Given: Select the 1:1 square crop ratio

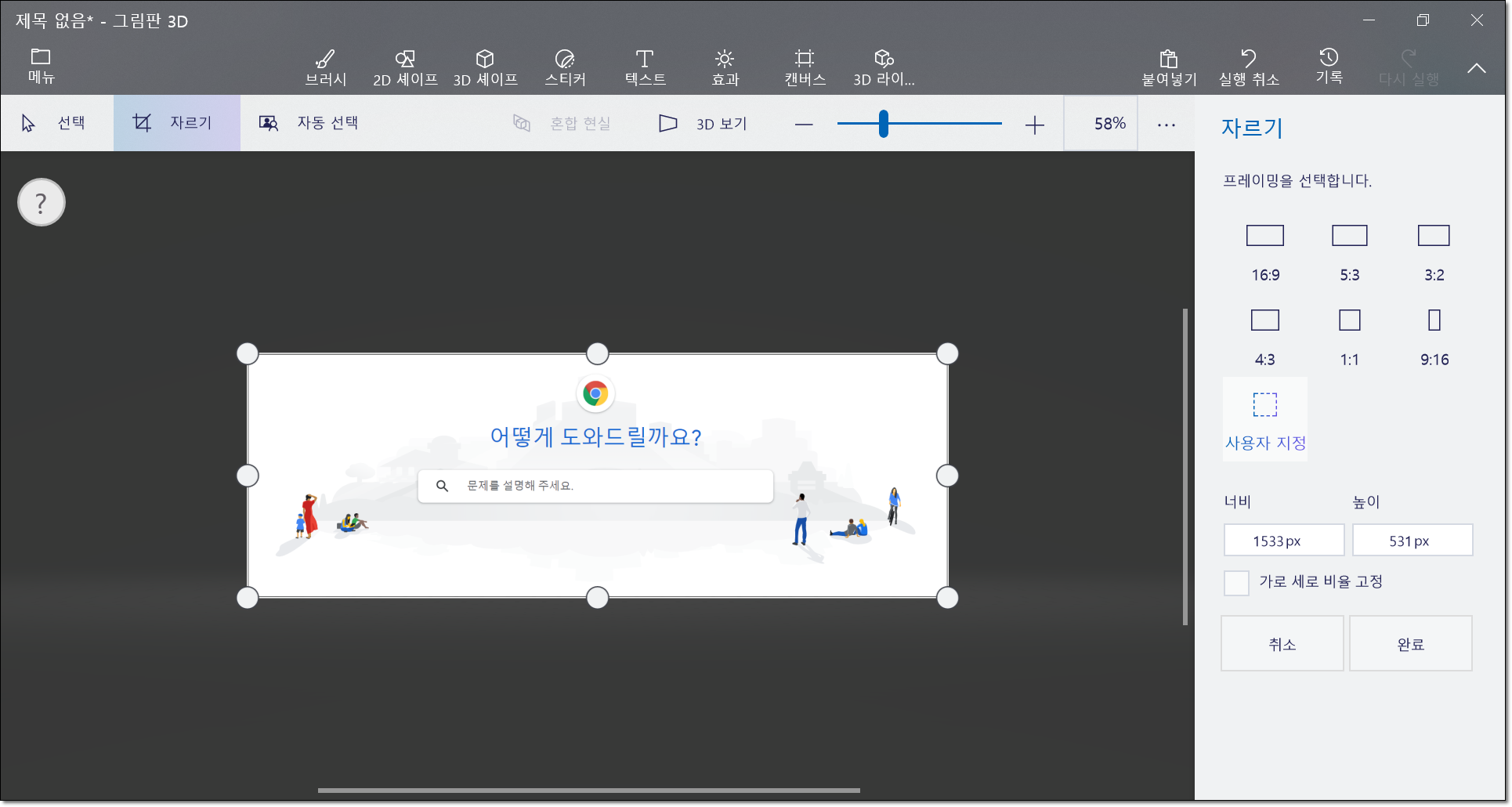Looking at the screenshot, I should click(1350, 337).
